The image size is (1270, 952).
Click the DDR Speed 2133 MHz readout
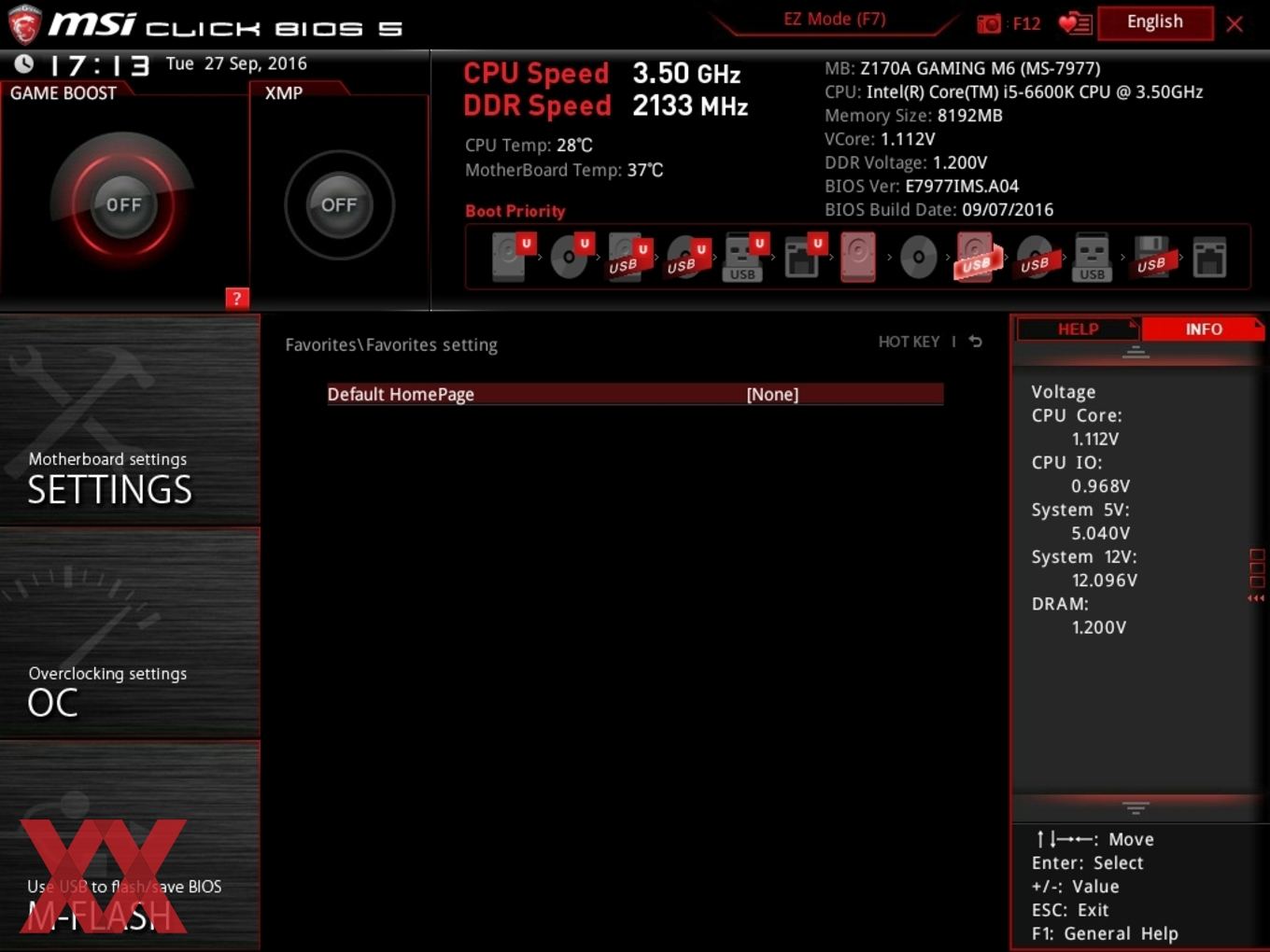(x=606, y=105)
